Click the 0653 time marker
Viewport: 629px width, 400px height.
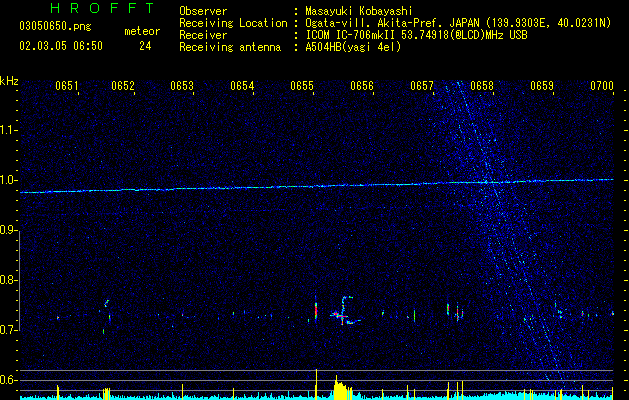click(182, 86)
